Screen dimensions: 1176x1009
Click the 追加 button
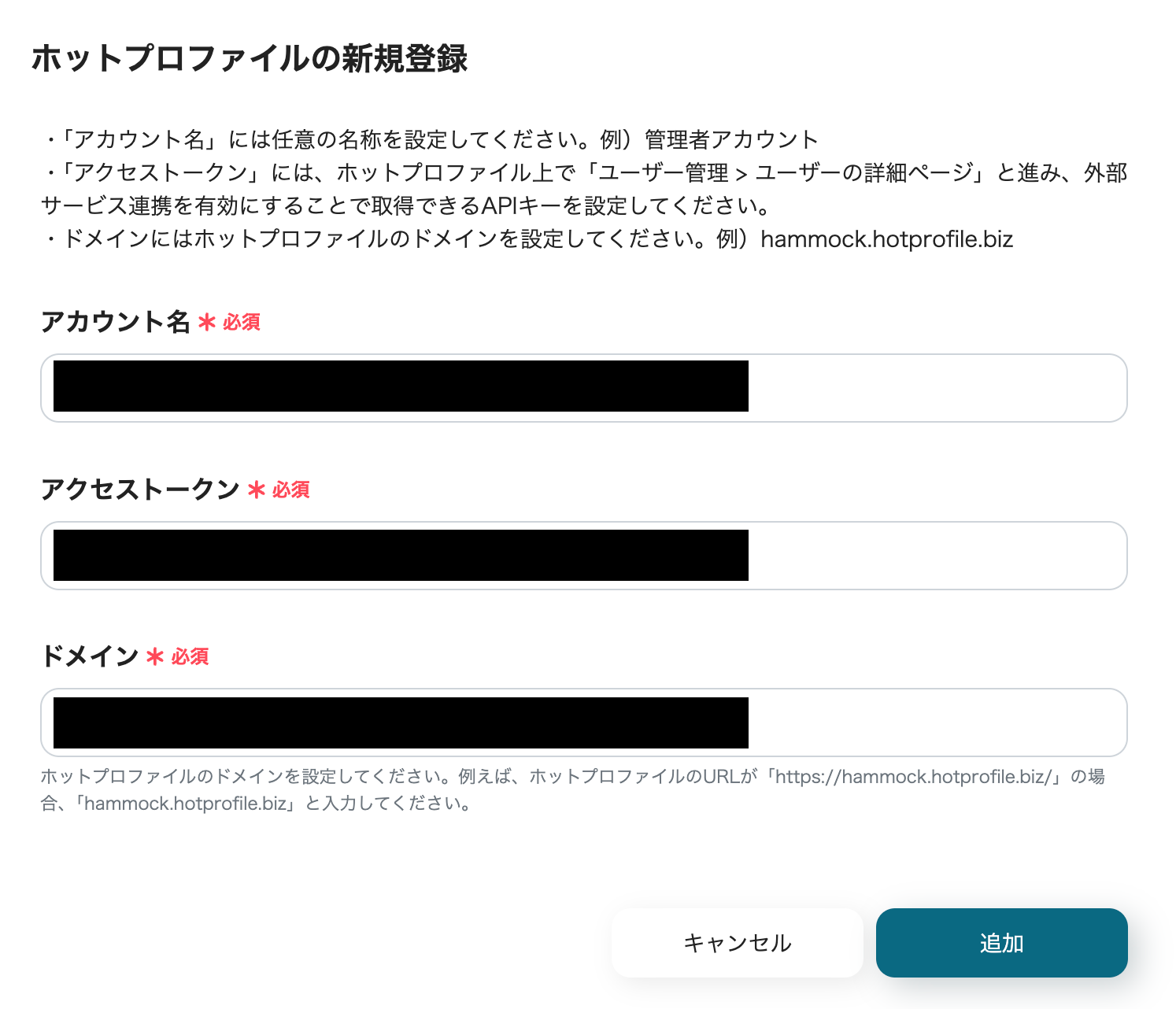(x=1002, y=943)
